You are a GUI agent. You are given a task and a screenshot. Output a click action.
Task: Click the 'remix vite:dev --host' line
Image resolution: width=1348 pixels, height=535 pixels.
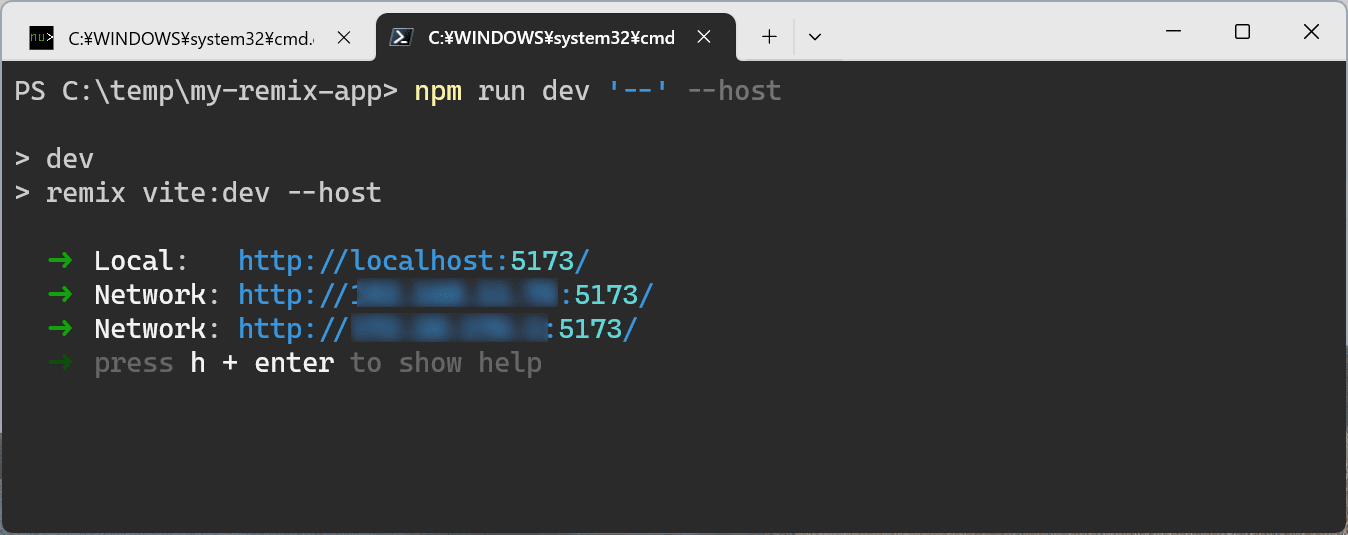(x=213, y=193)
